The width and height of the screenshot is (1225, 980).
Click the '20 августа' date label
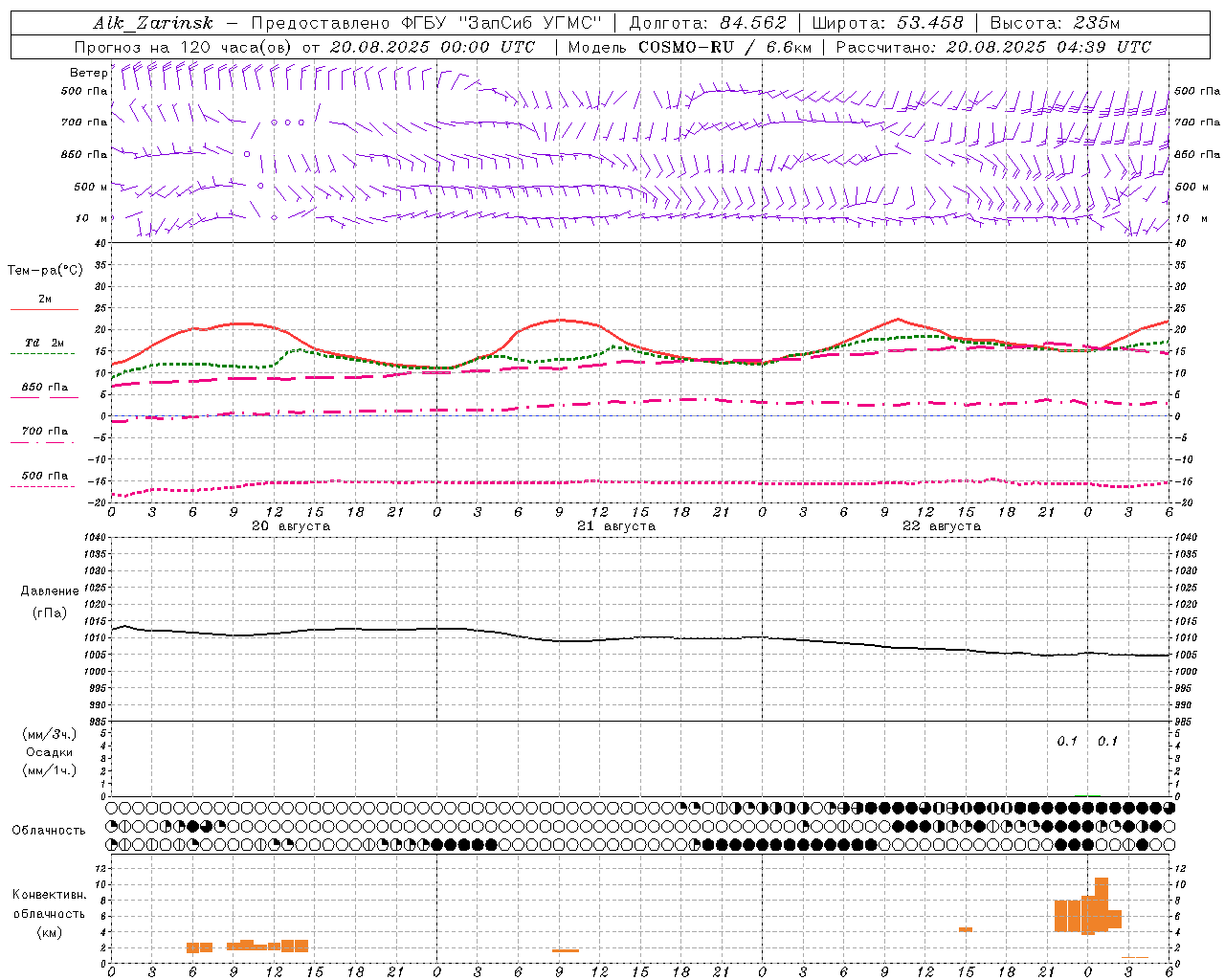(291, 526)
